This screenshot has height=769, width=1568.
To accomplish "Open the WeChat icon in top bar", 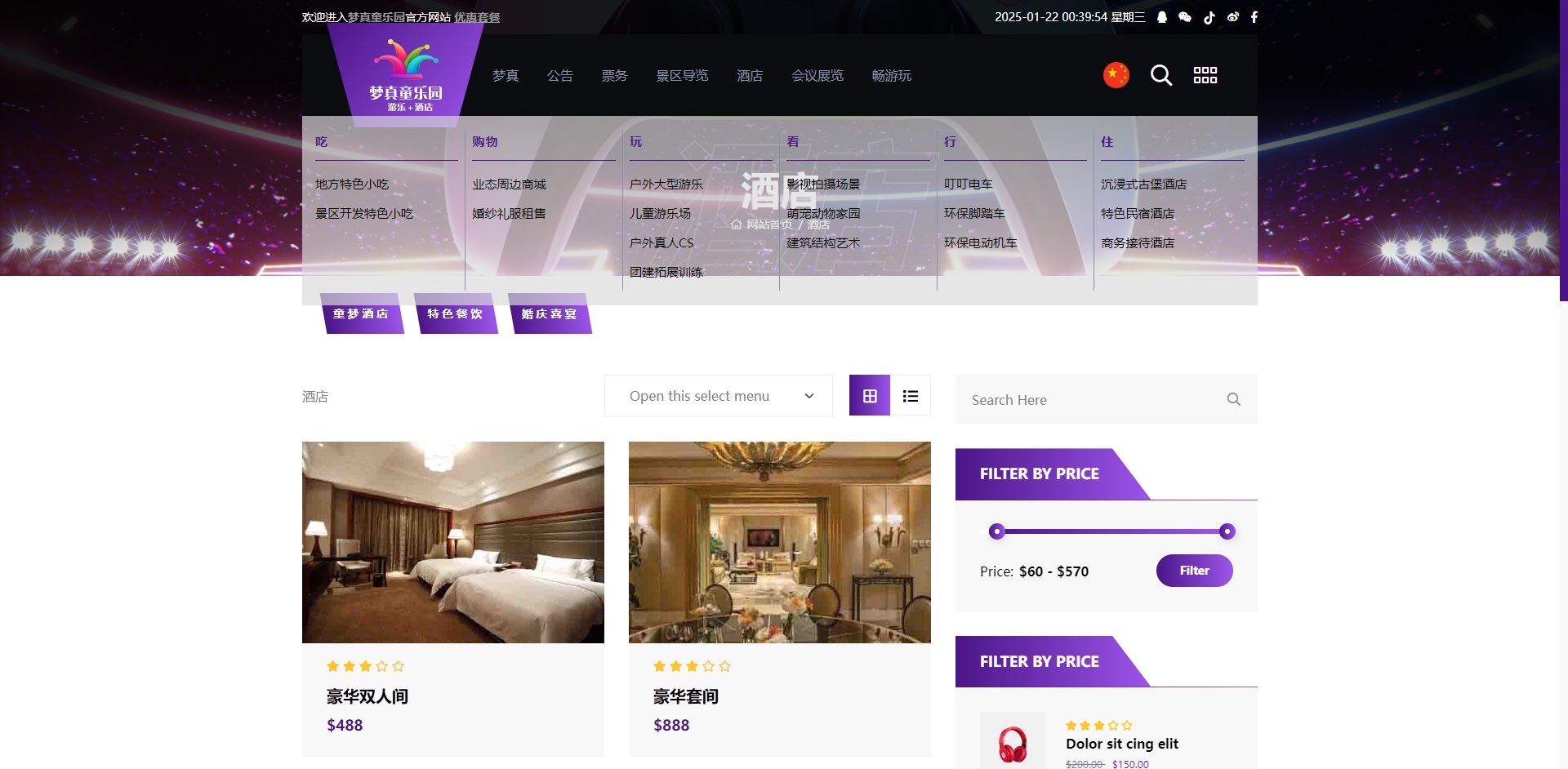I will point(1185,17).
